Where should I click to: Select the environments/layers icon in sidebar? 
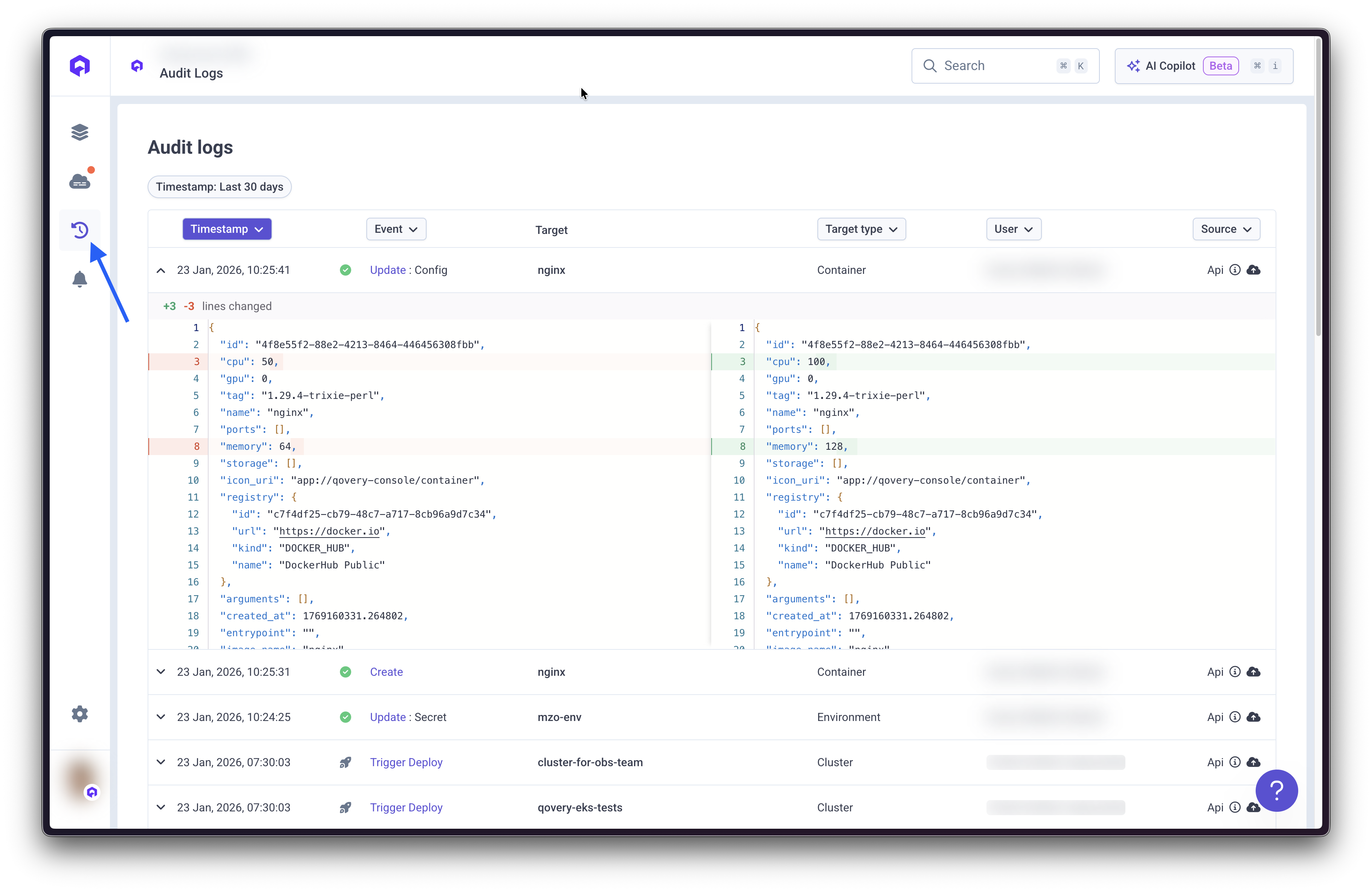[79, 131]
